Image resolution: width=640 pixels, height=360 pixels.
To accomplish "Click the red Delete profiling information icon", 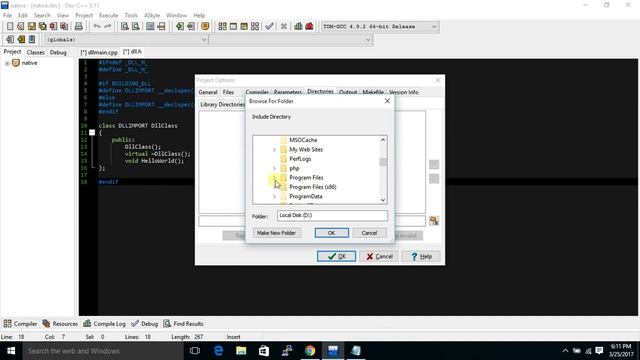I will (309, 27).
